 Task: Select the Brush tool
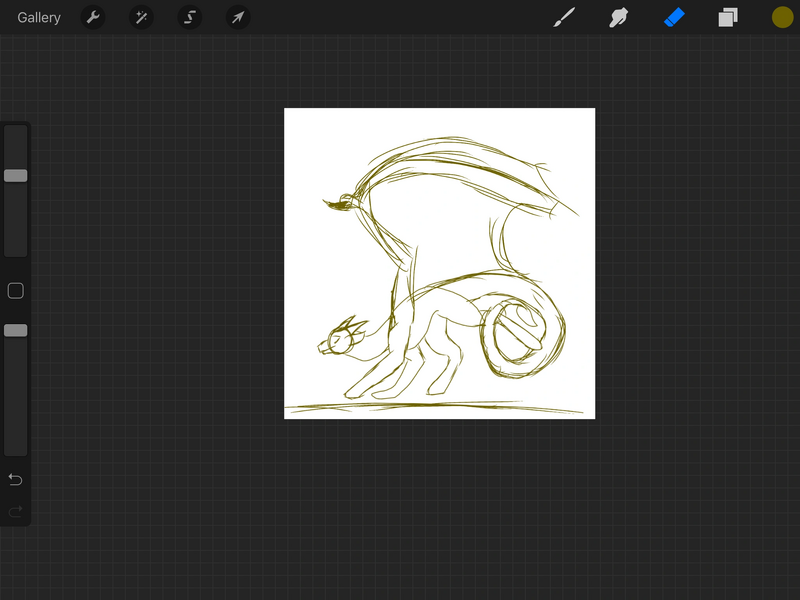565,18
